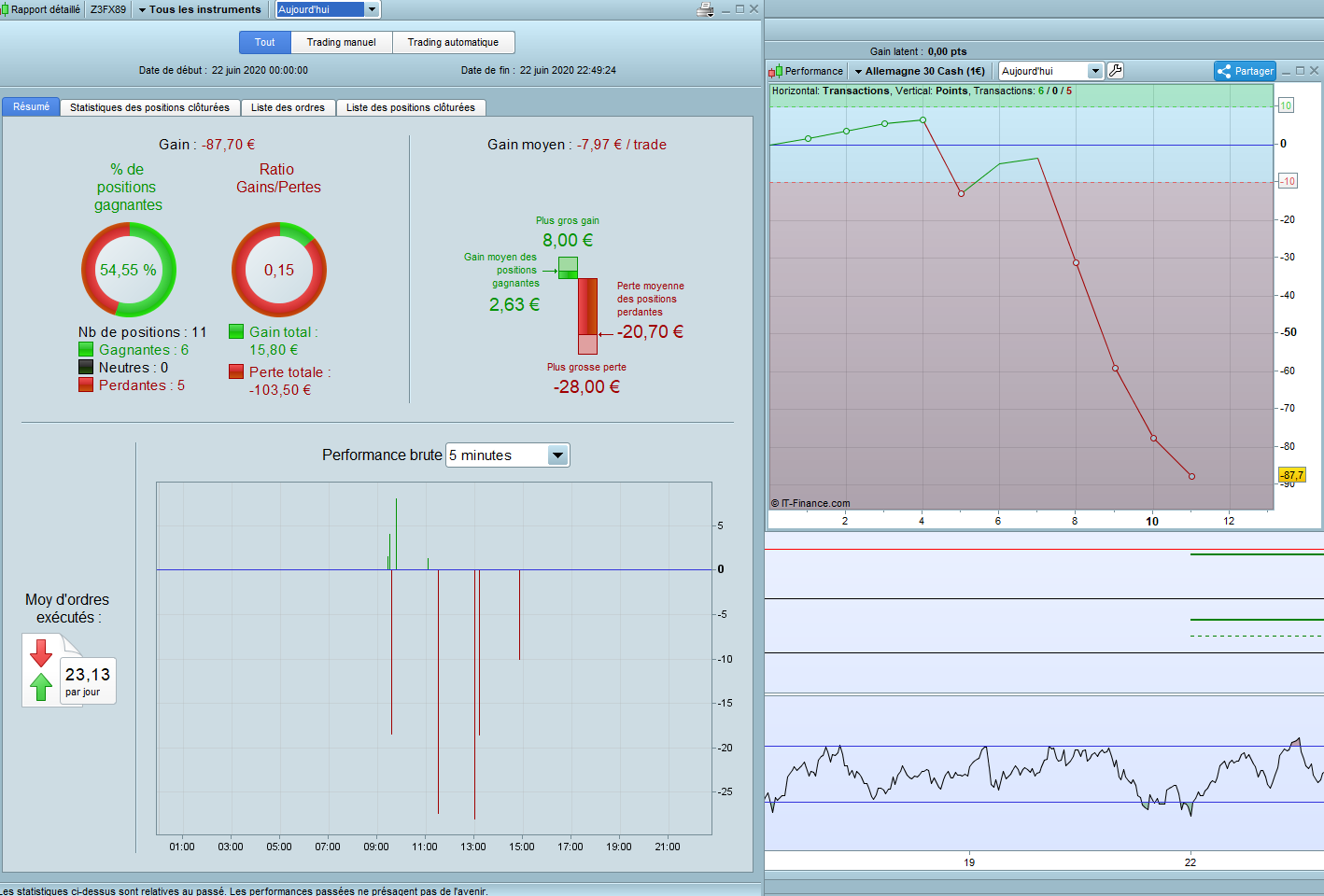
Task: Click the Partager share button
Action: pyautogui.click(x=1245, y=71)
